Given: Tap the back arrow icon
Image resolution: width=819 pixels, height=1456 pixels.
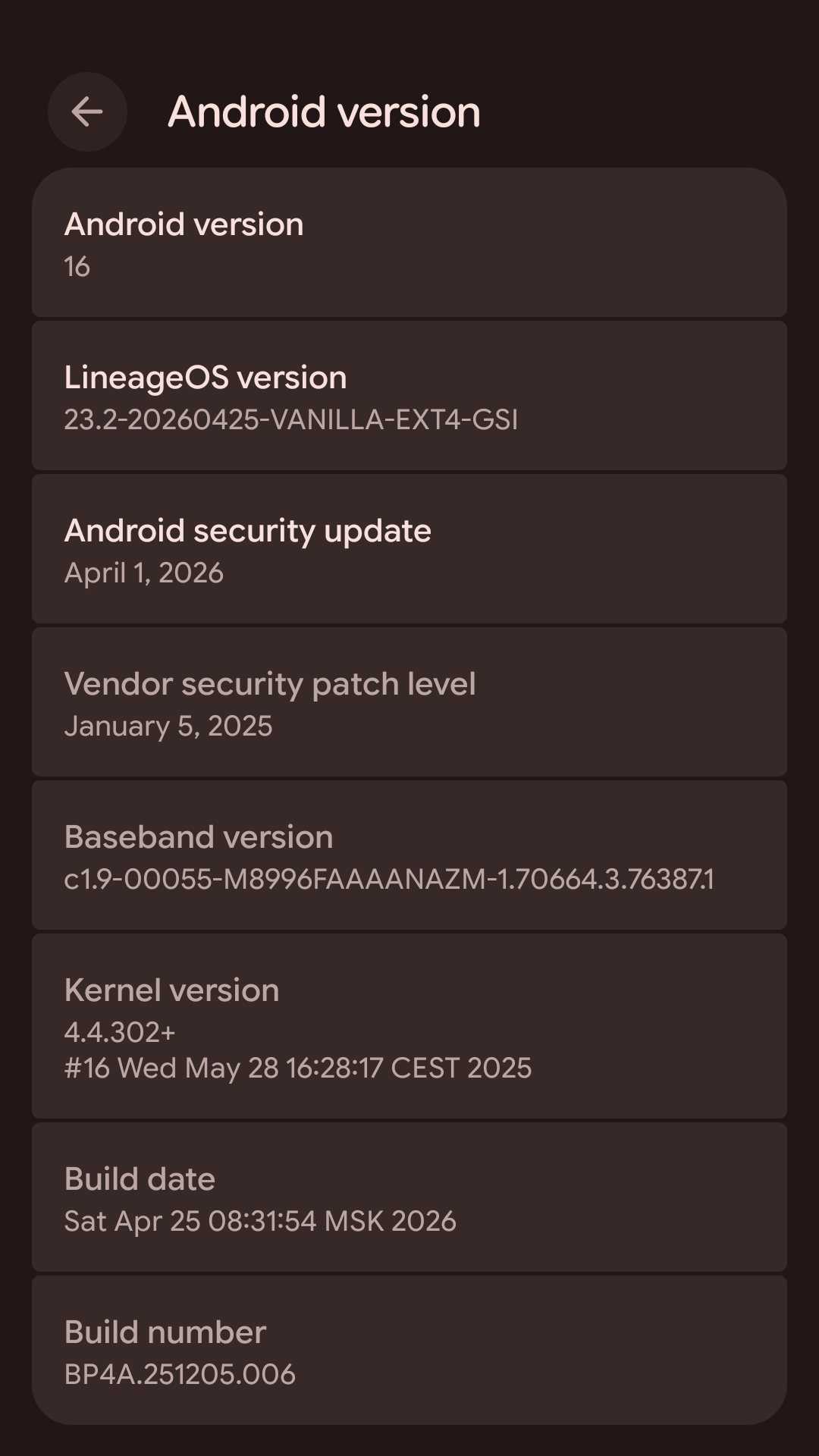Looking at the screenshot, I should click(87, 112).
